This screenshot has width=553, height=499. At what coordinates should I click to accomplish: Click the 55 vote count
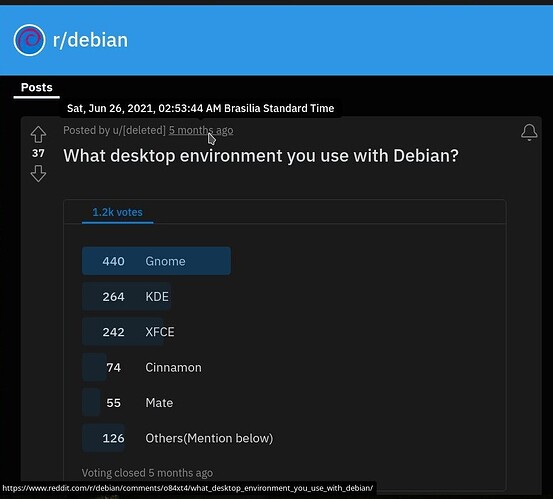coord(114,403)
